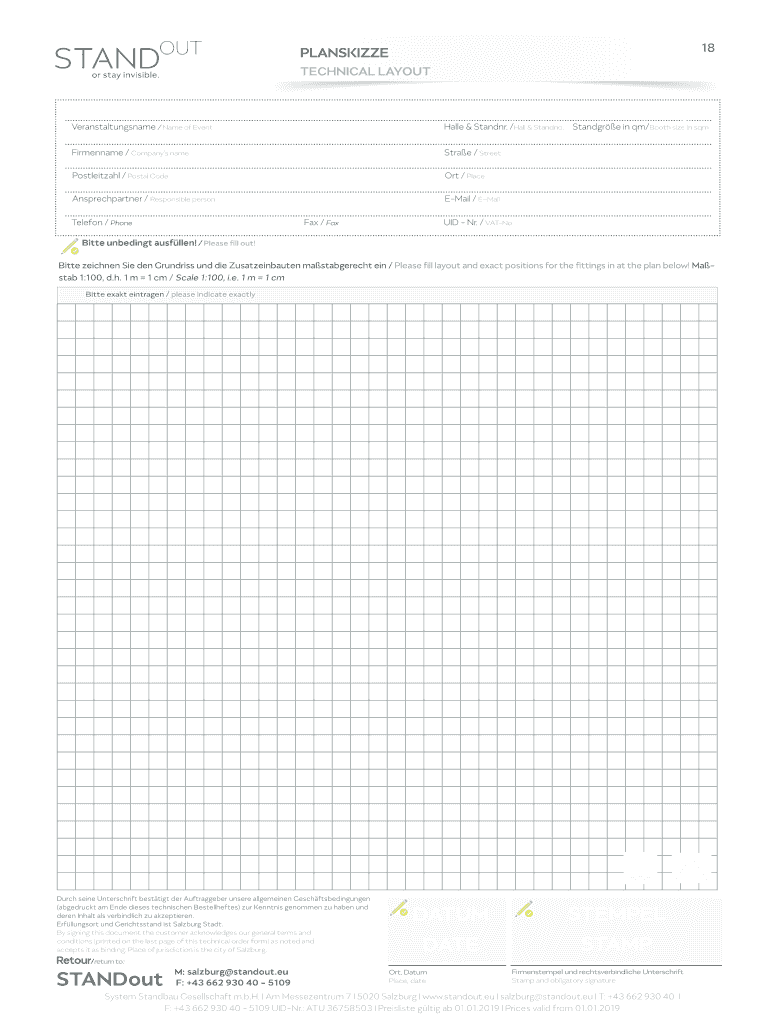Click the STANDout logo in the footer
The width and height of the screenshot is (770, 1024).
pos(110,979)
